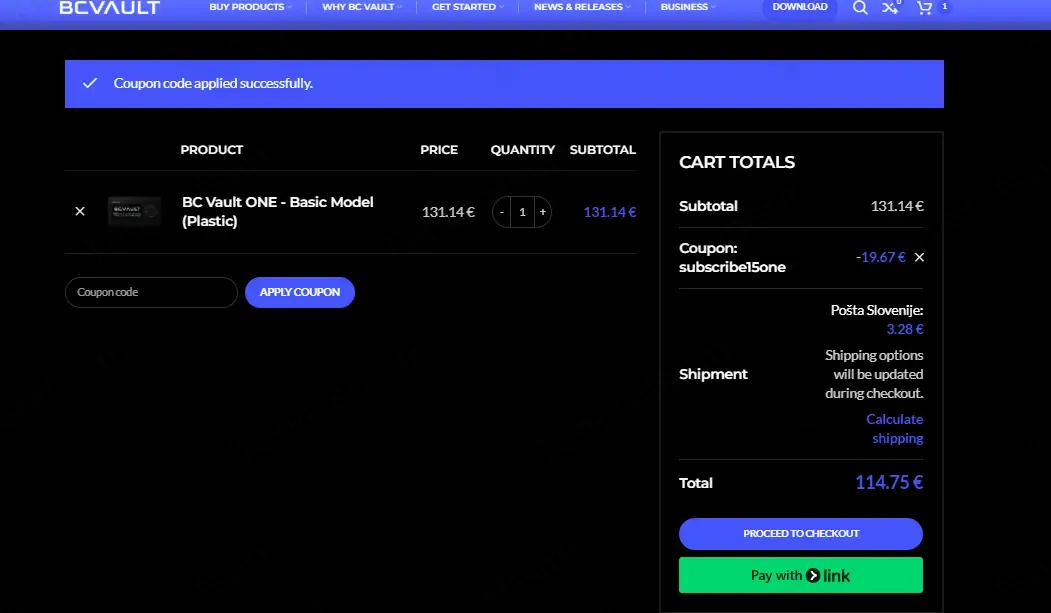Remove BC Vault ONE from cart
Screen dimensions: 1051x613
pyautogui.click(x=80, y=211)
